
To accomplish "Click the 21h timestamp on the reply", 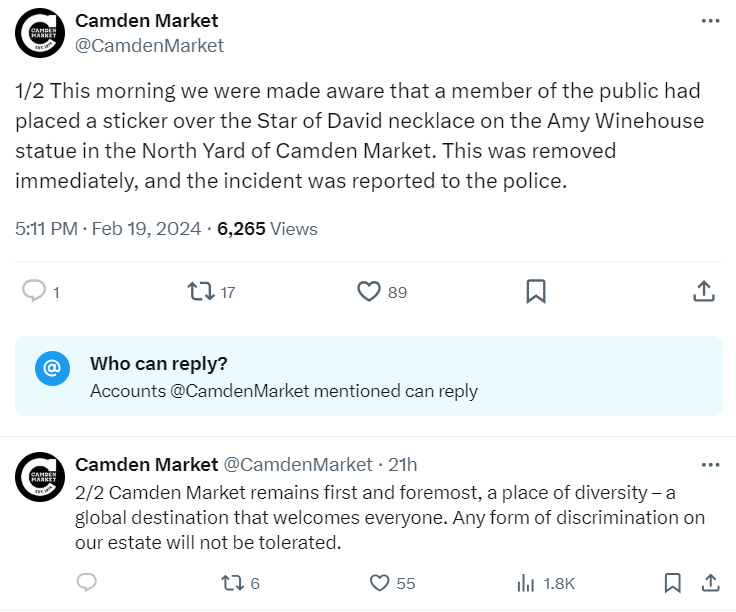I will 402,465.
